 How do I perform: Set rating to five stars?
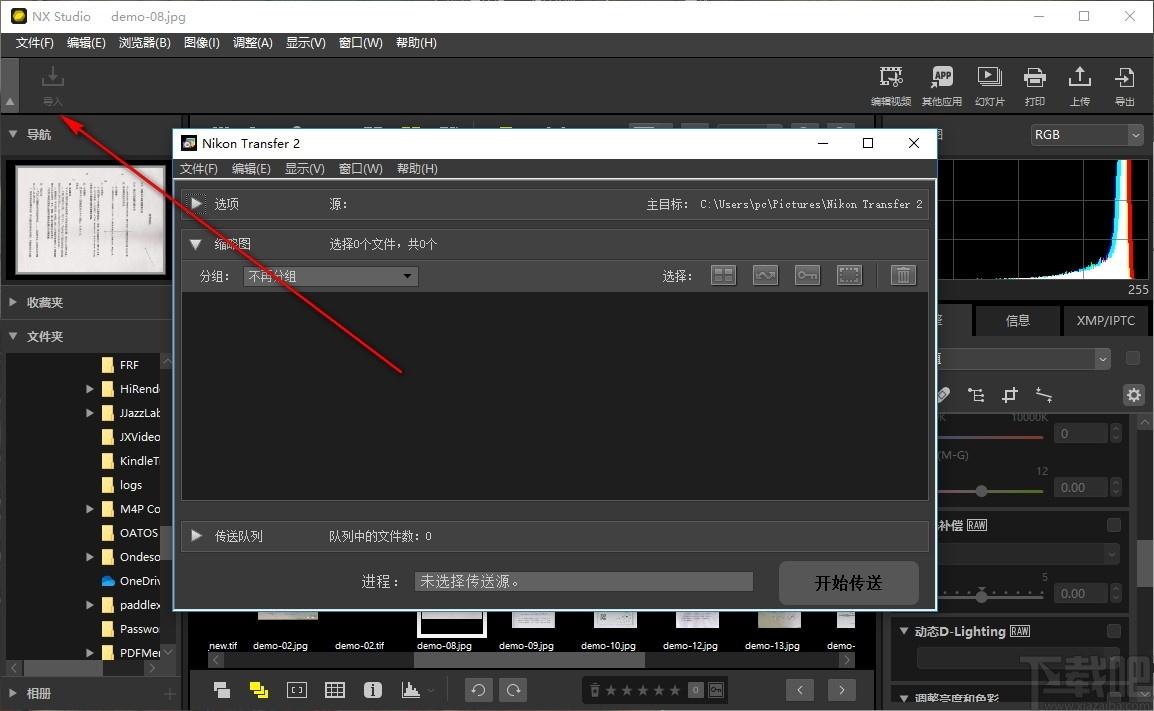pos(674,690)
